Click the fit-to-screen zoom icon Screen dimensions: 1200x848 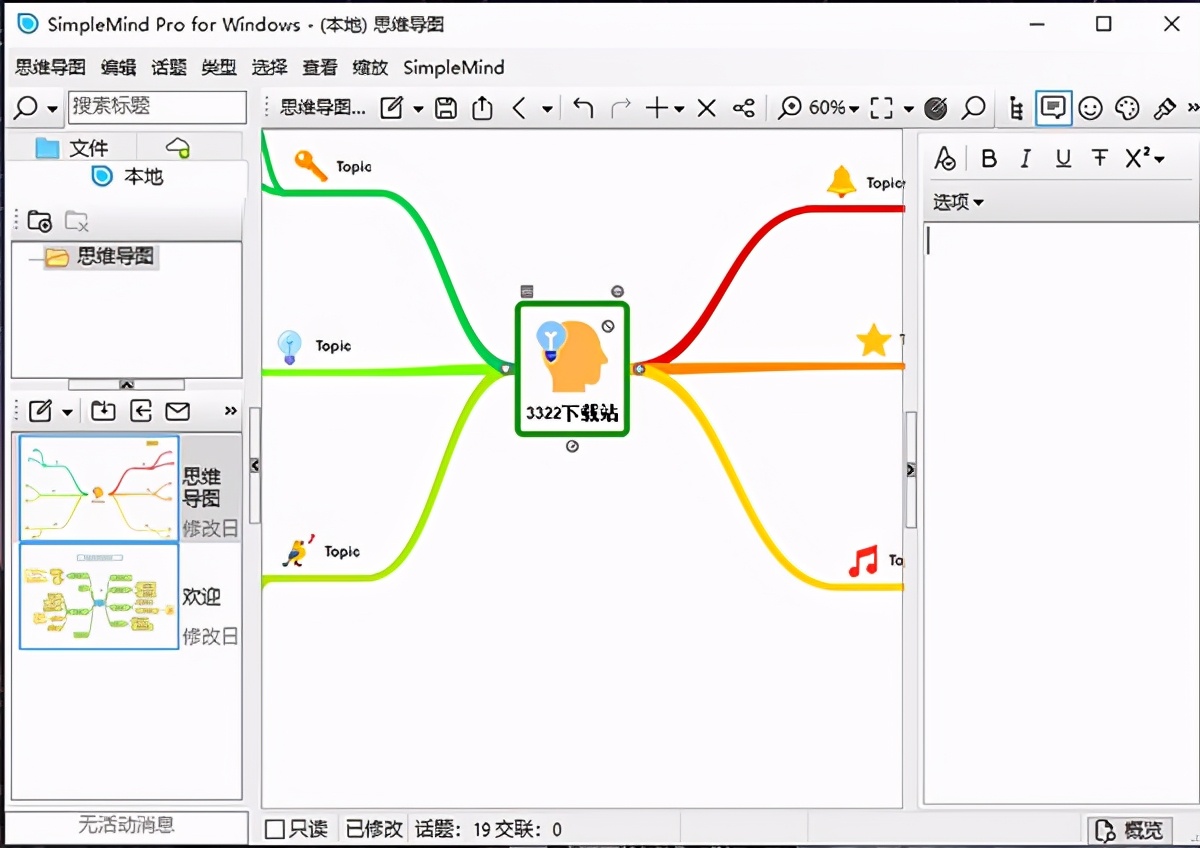(x=881, y=107)
